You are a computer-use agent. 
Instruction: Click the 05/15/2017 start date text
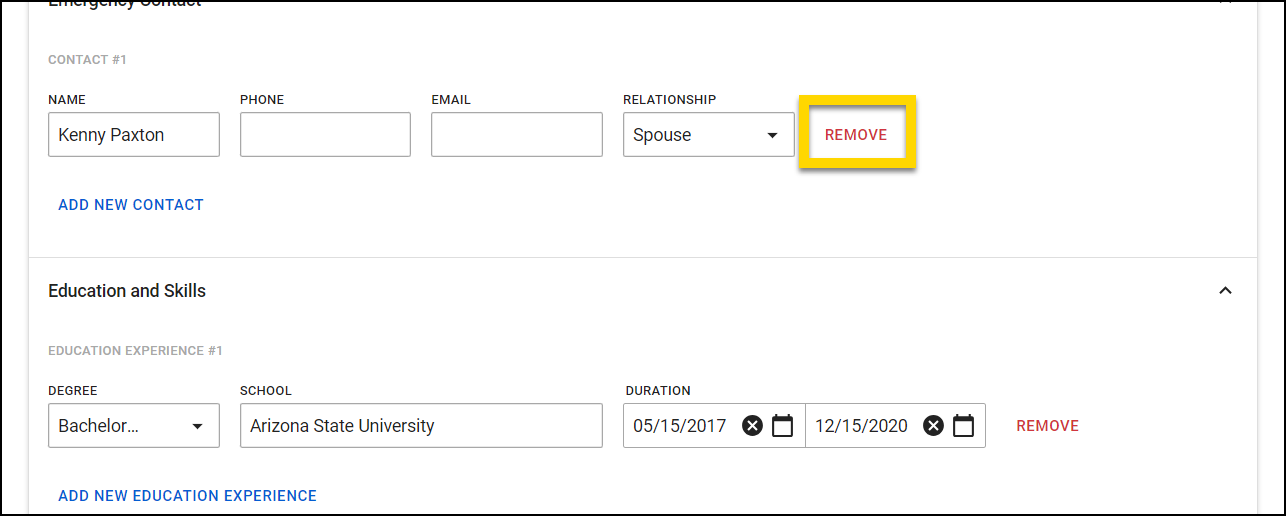[680, 426]
